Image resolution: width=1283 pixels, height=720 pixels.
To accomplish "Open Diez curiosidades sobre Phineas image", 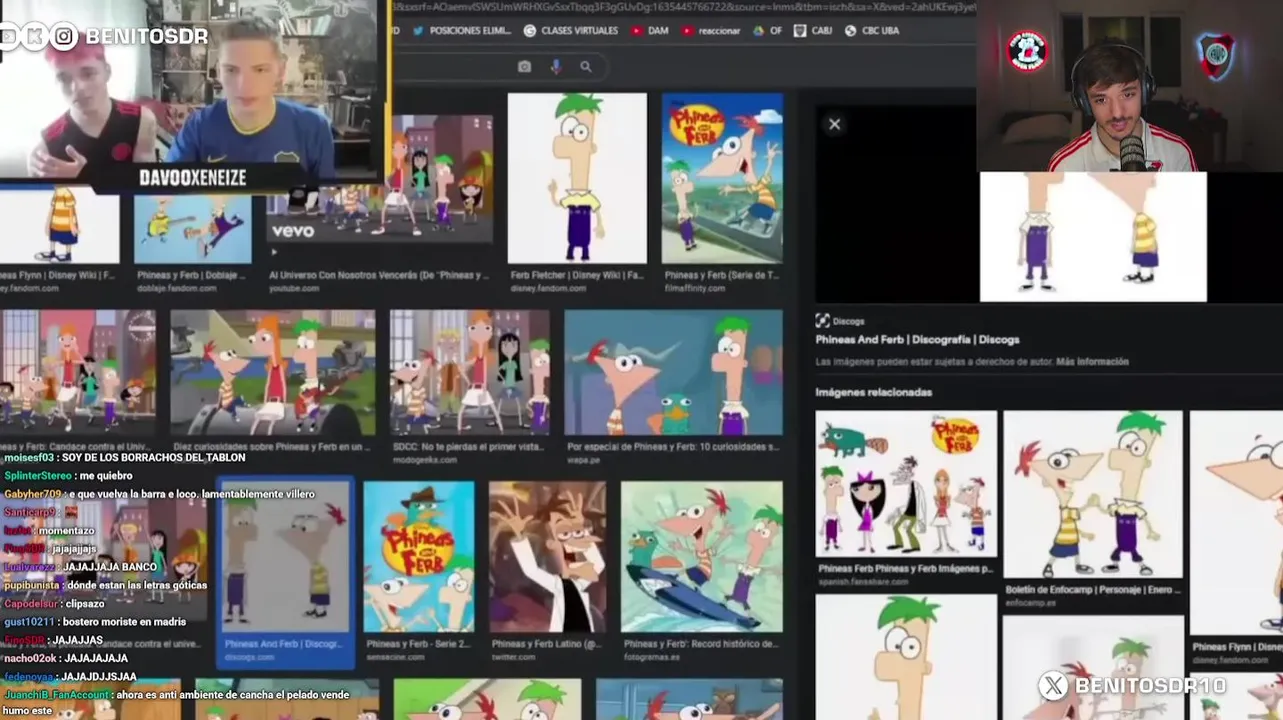I will click(273, 373).
